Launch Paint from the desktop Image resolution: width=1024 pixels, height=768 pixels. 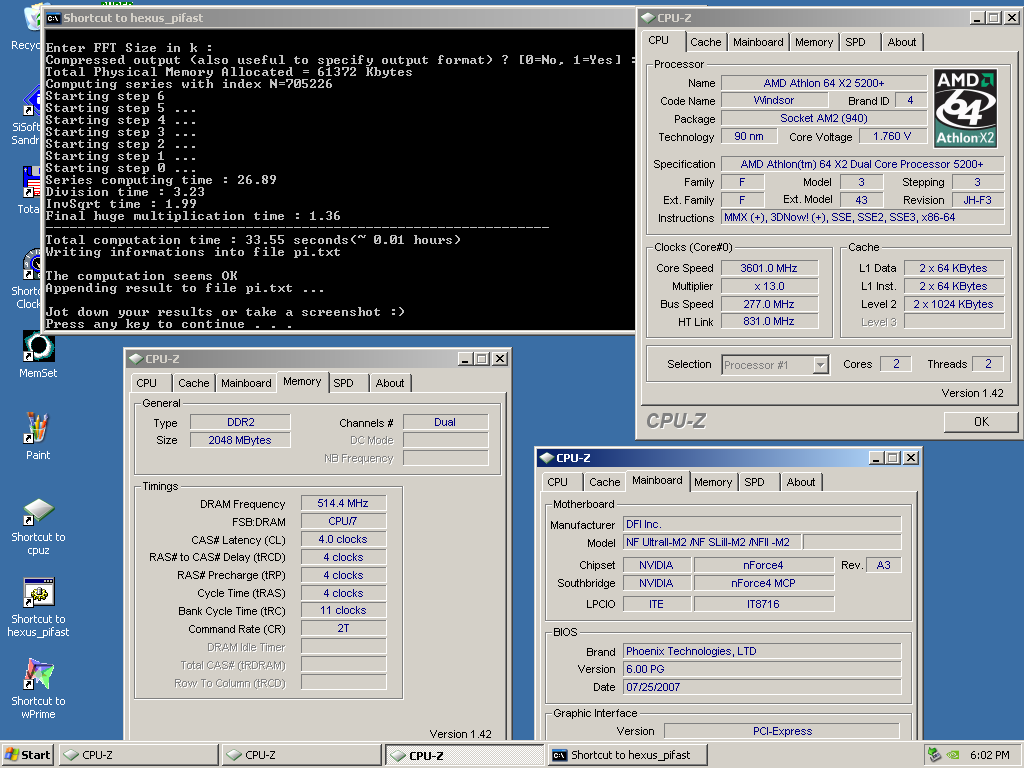point(38,436)
